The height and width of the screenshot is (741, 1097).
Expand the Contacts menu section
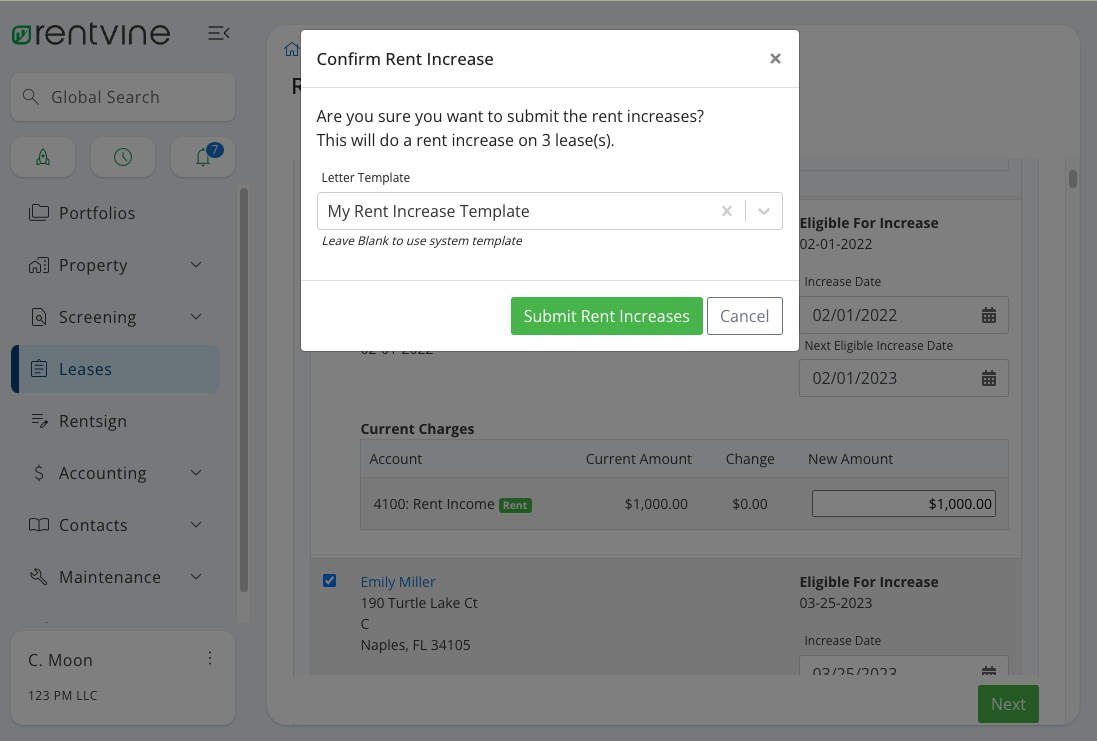tap(196, 525)
